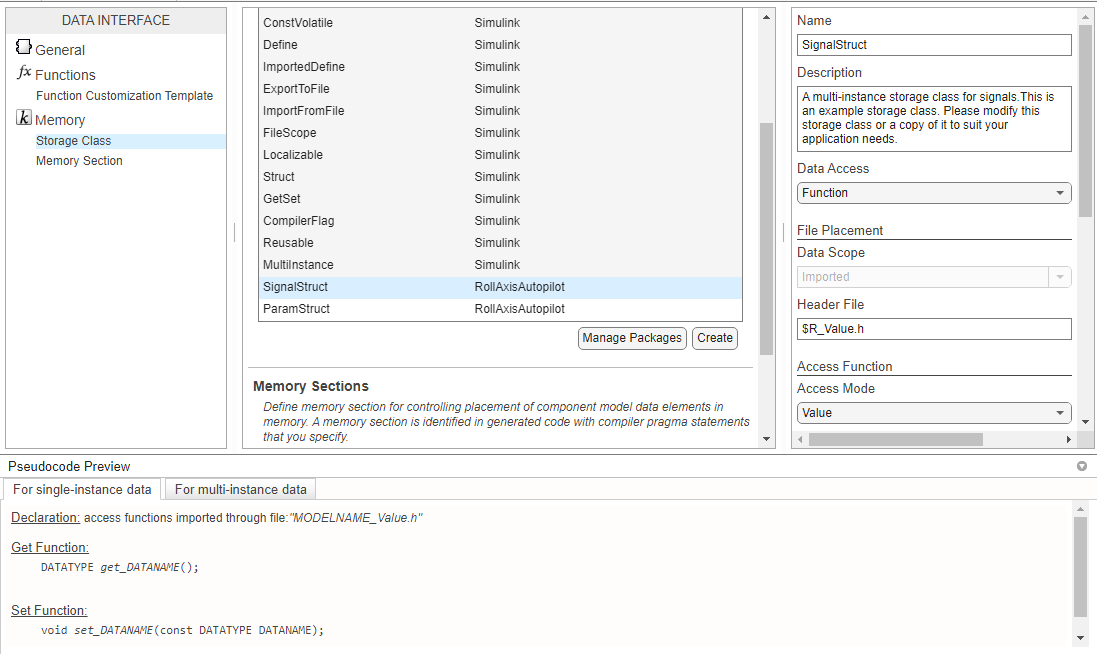Viewport: 1097px width, 654px height.
Task: Open the Data Access dropdown
Action: pos(934,193)
